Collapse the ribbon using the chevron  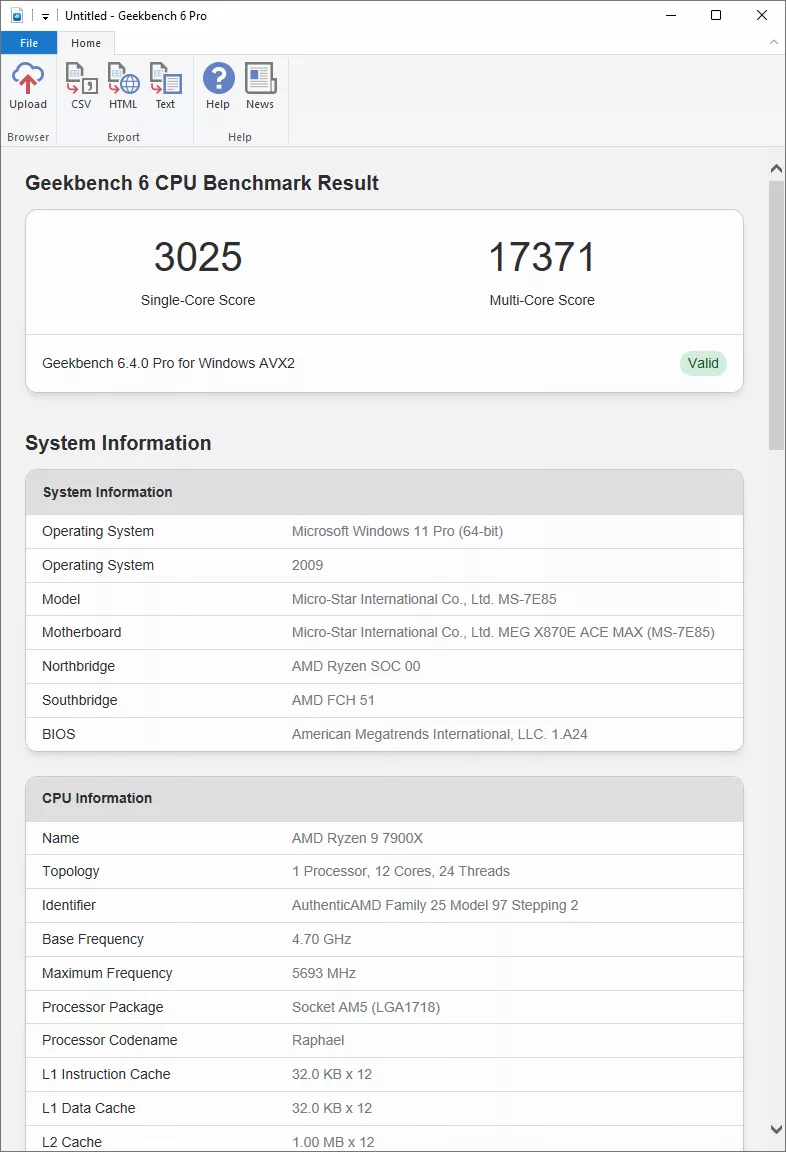pyautogui.click(x=773, y=43)
